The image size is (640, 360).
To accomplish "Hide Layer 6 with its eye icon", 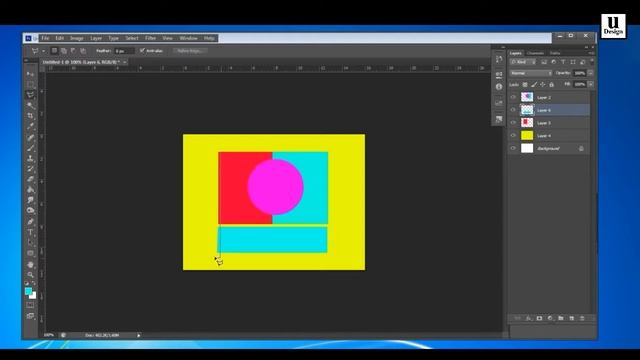I will click(513, 110).
